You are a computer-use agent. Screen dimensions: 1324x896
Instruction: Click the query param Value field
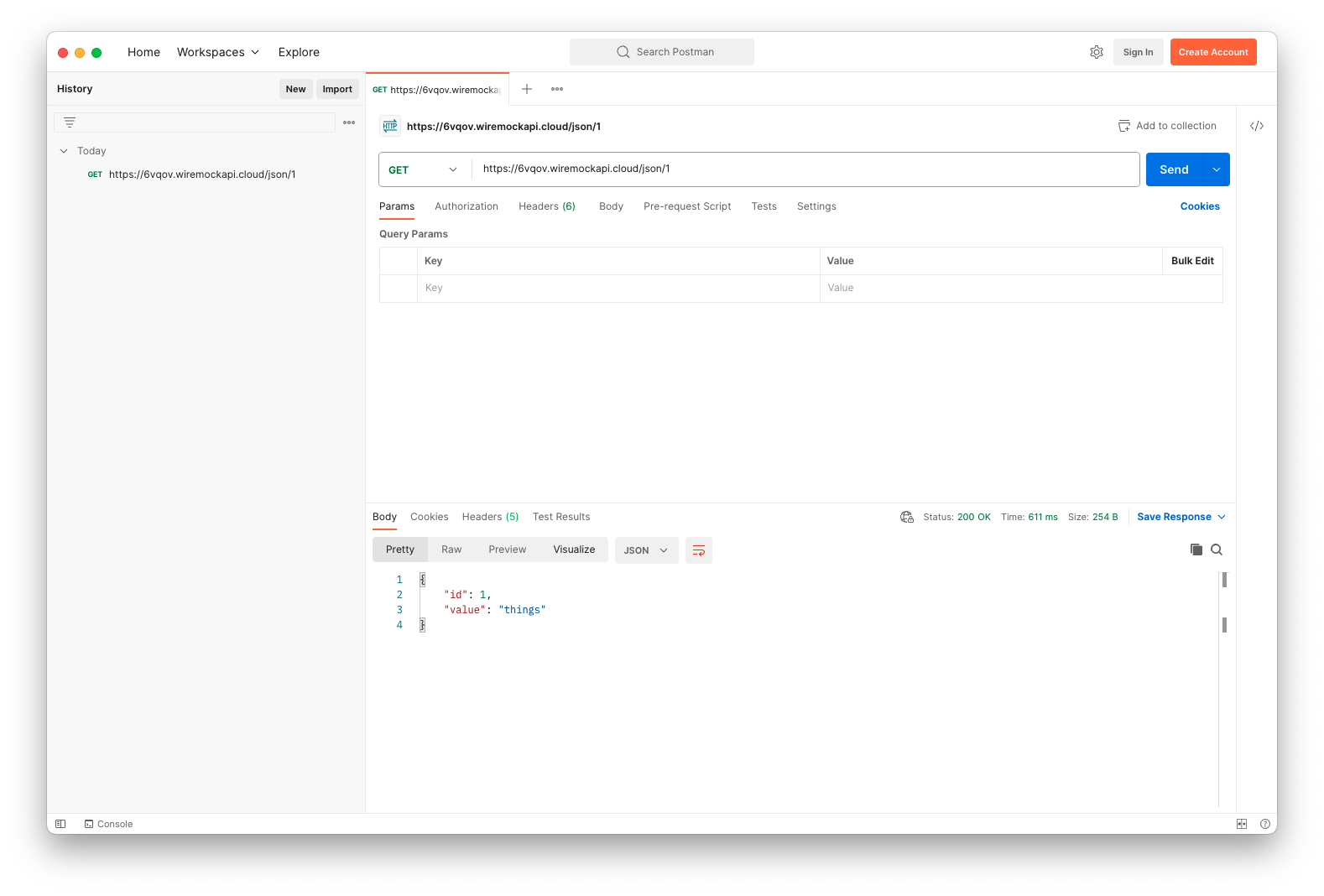[x=1021, y=288]
